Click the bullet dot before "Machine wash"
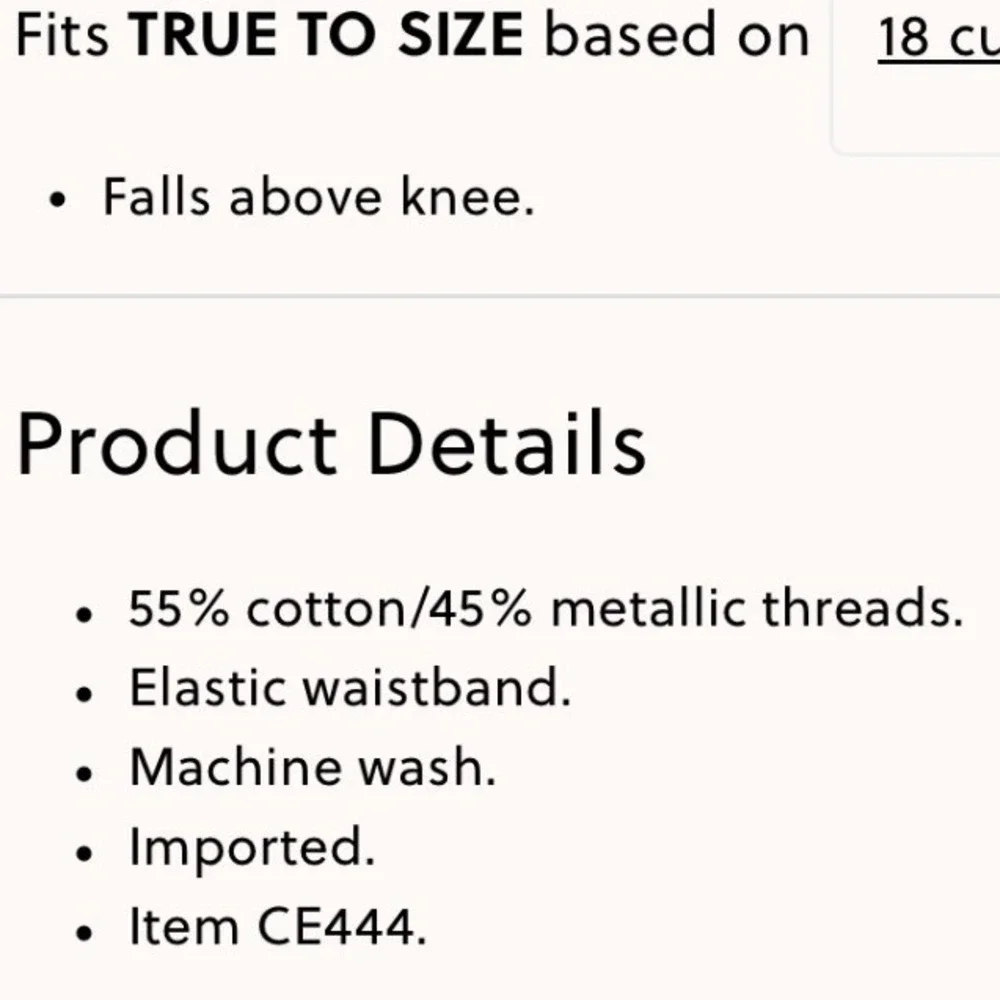Viewport: 1000px width, 1000px height. click(84, 774)
